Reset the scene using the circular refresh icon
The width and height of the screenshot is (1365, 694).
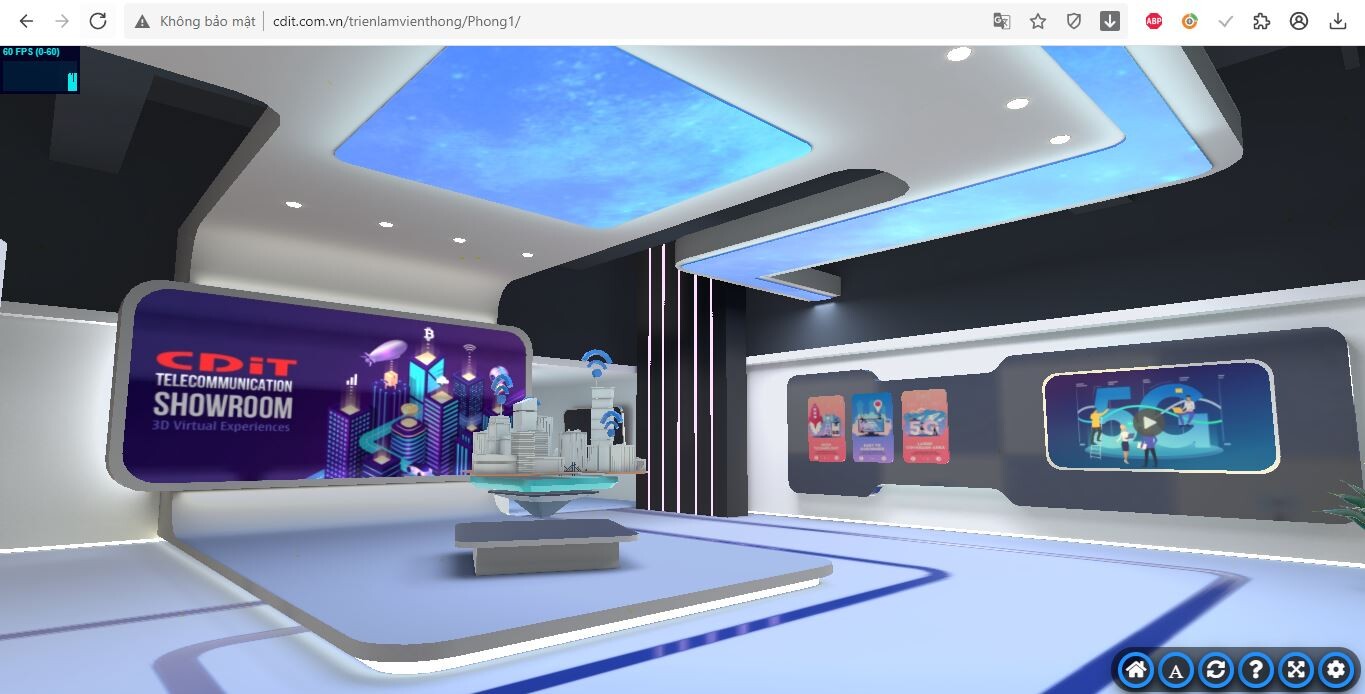point(1215,670)
